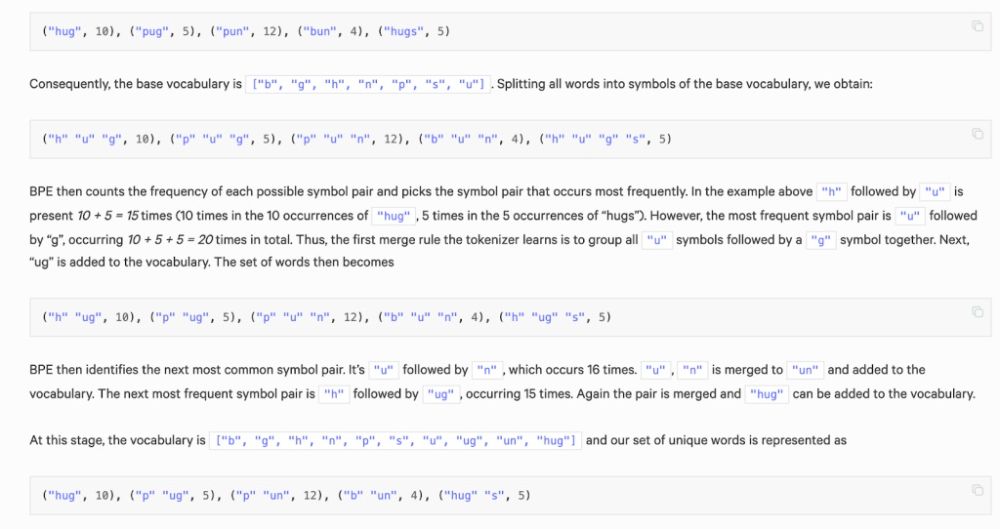Copy the first word-frequency code block
This screenshot has height=529, width=1000.
pos(977,26)
